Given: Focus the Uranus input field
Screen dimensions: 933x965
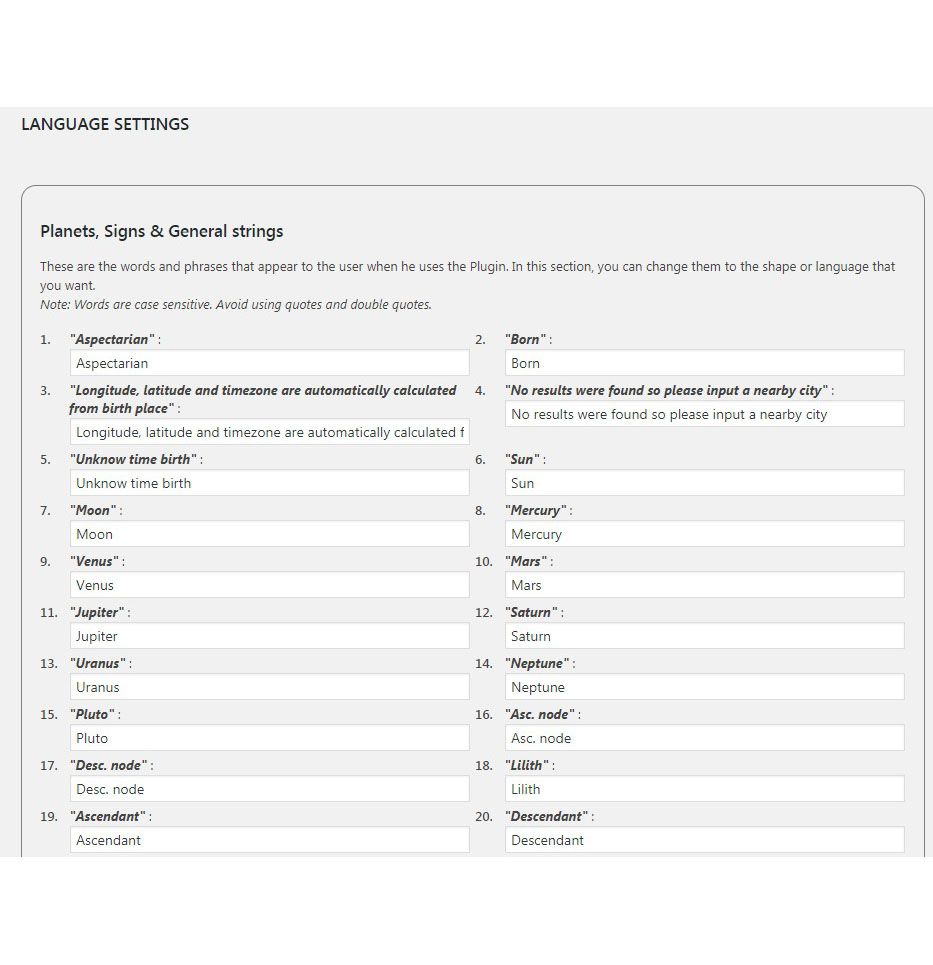Looking at the screenshot, I should [269, 687].
